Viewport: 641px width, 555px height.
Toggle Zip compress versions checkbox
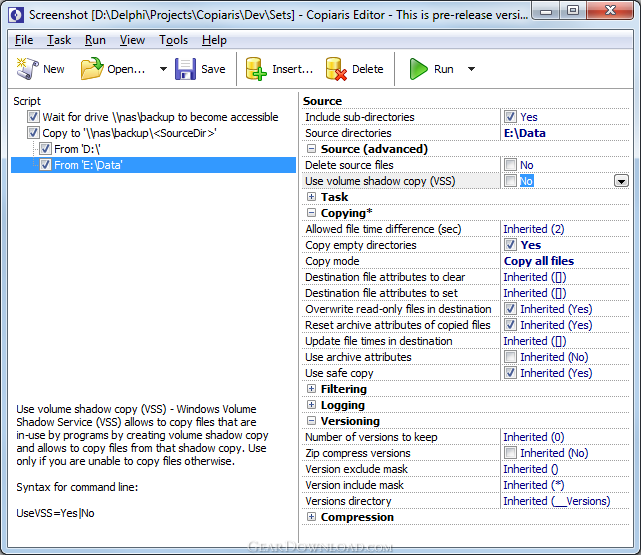click(510, 453)
